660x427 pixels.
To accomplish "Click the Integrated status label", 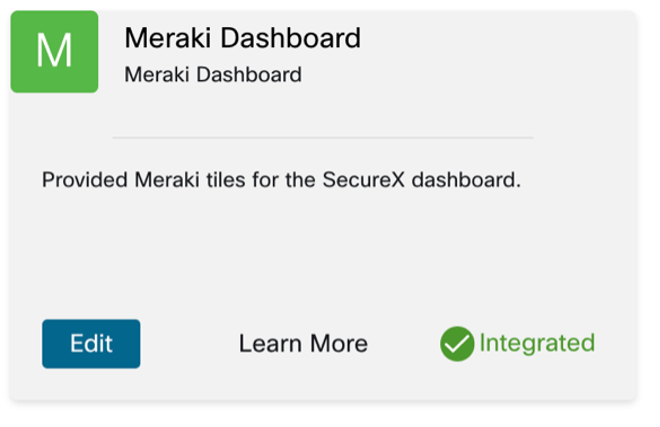I will [536, 343].
